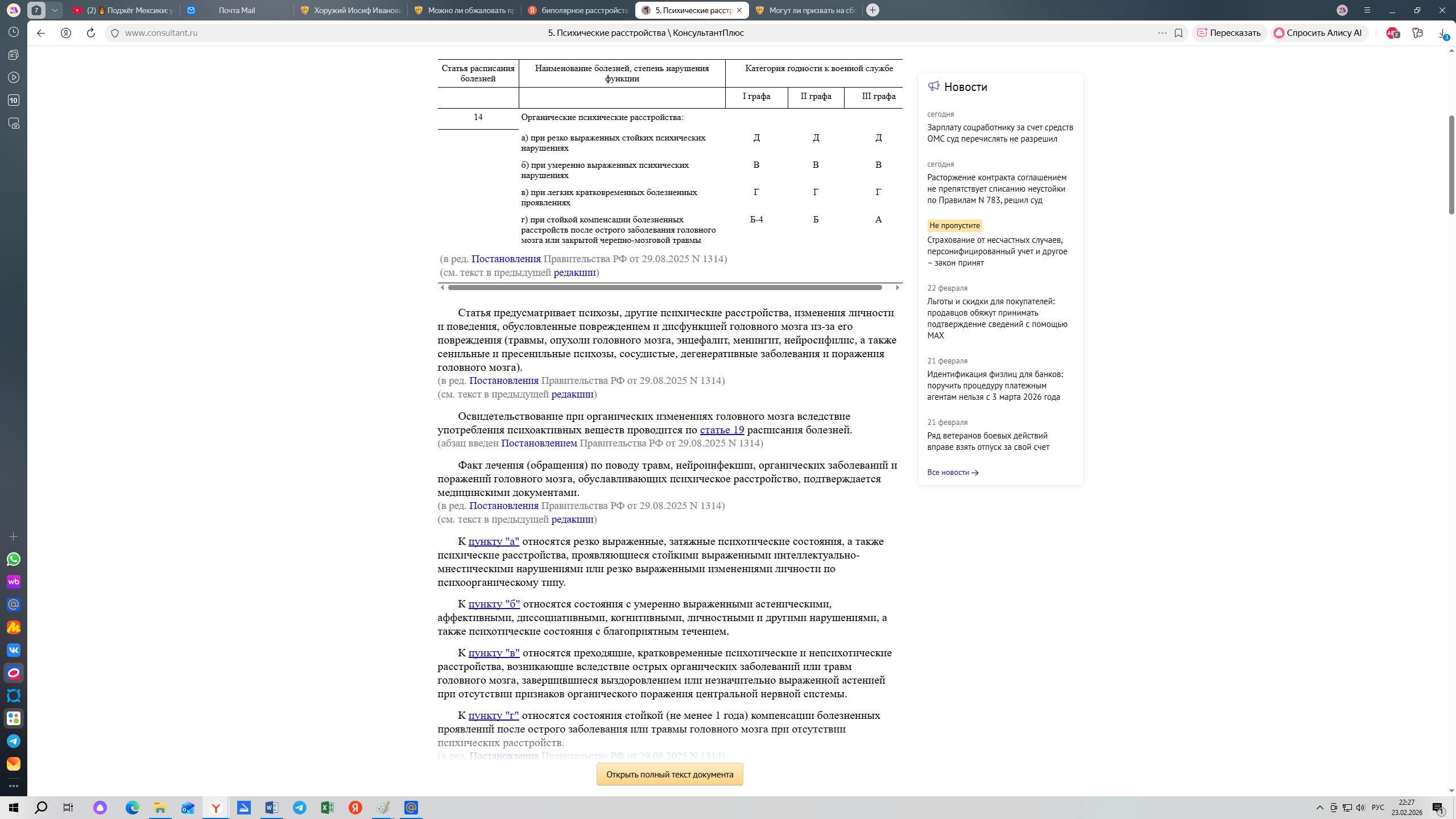Click Все новости link

tap(953, 472)
